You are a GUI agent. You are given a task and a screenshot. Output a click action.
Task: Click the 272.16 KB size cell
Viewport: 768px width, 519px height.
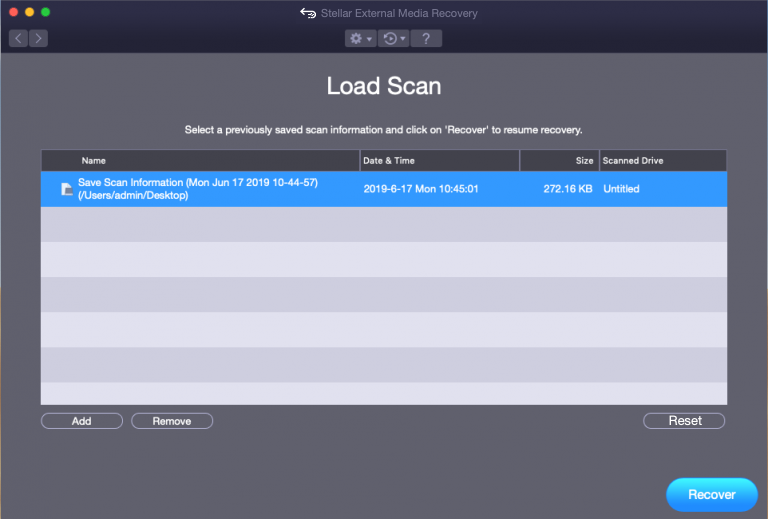568,189
